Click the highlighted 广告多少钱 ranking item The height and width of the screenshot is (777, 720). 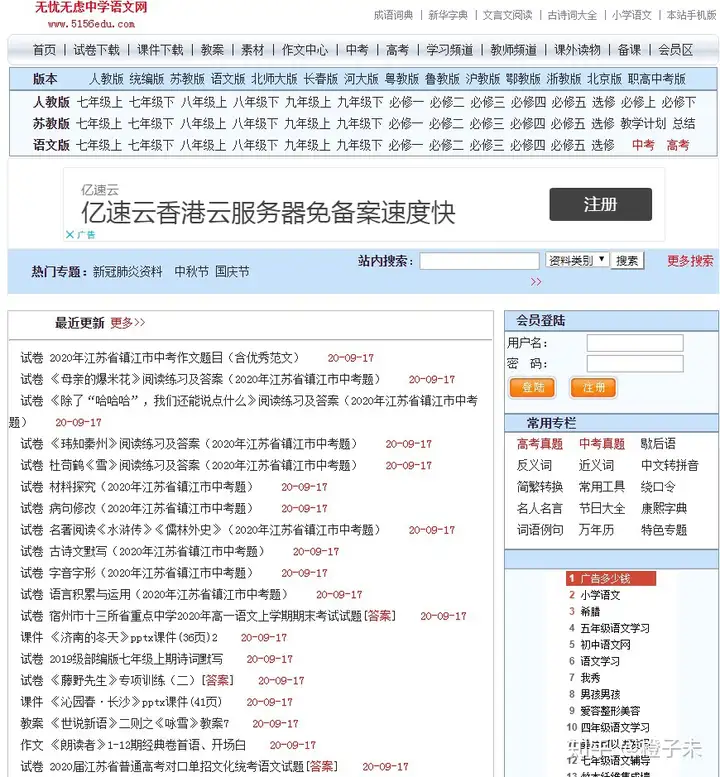(x=610, y=578)
